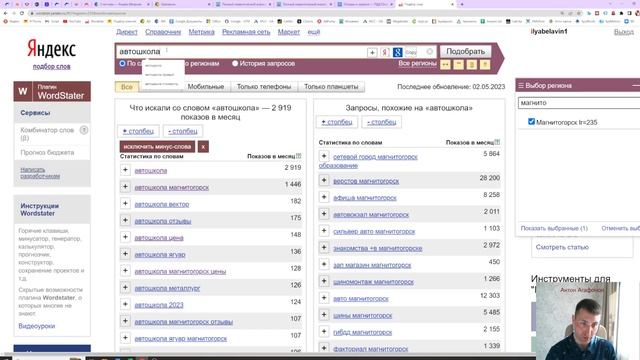Open «Справочник» in the top menu
The width and height of the screenshot is (640, 360).
click(x=163, y=32)
